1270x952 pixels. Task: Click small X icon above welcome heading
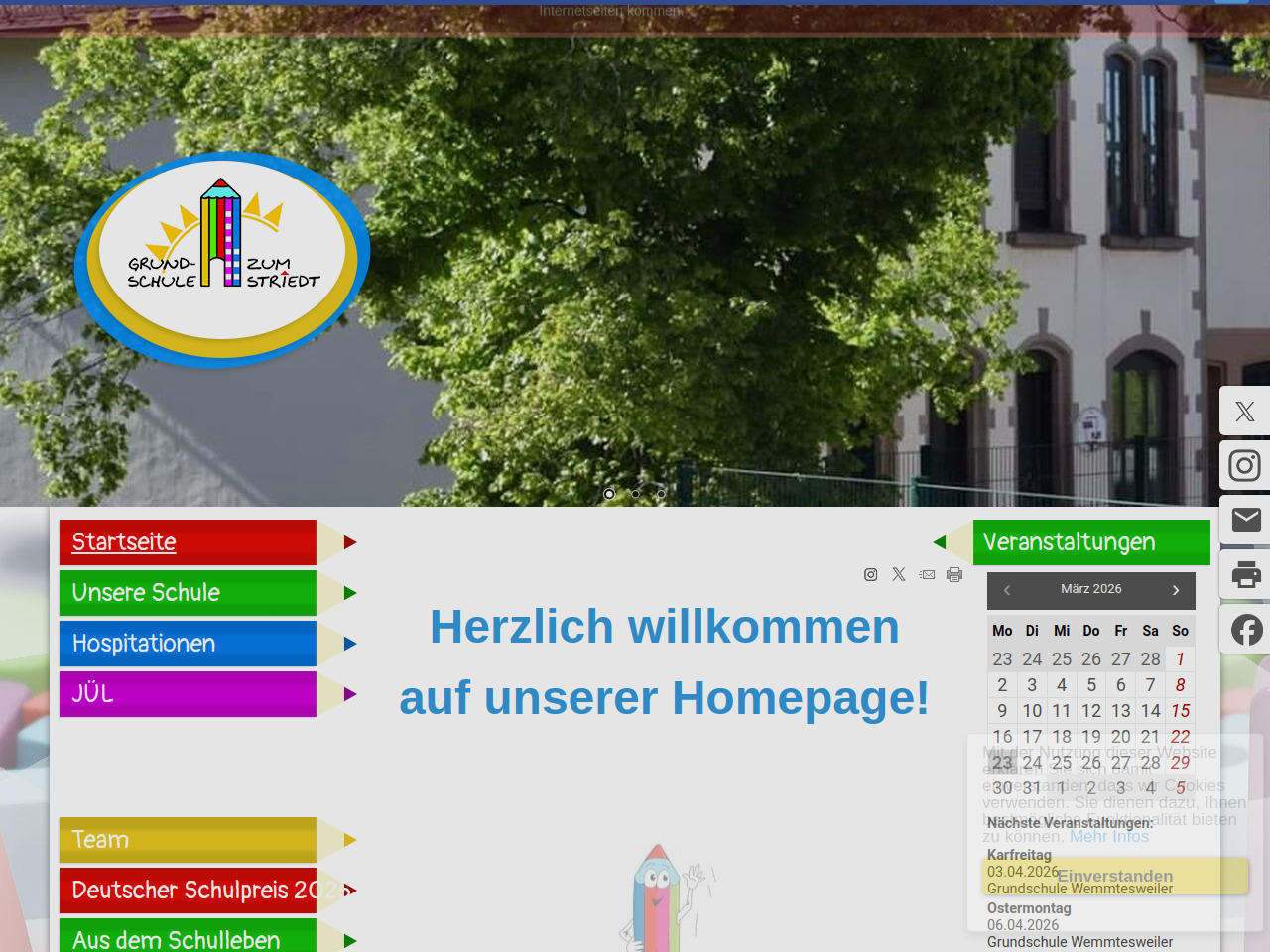tap(899, 574)
